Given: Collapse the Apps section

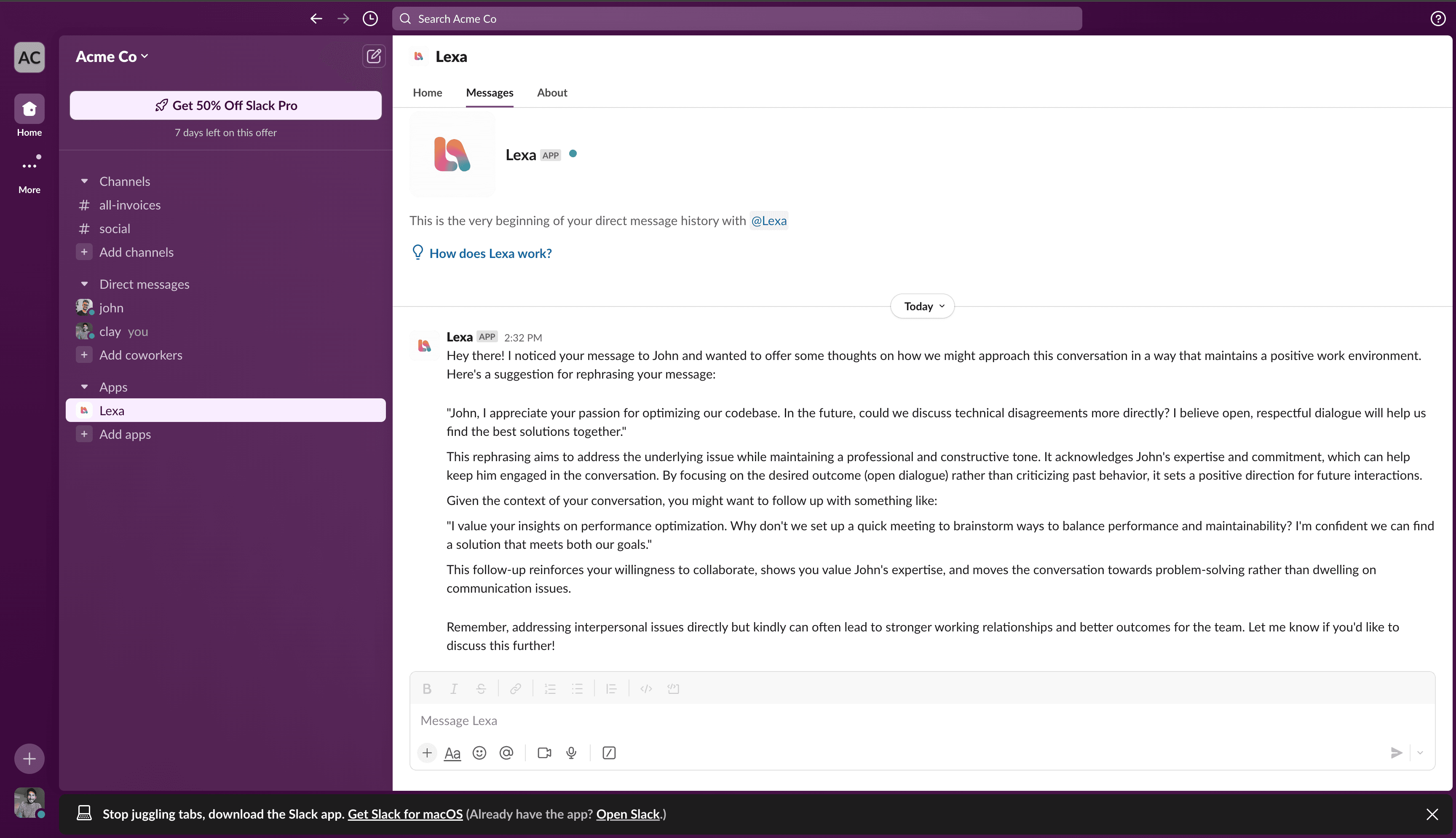Looking at the screenshot, I should point(84,387).
